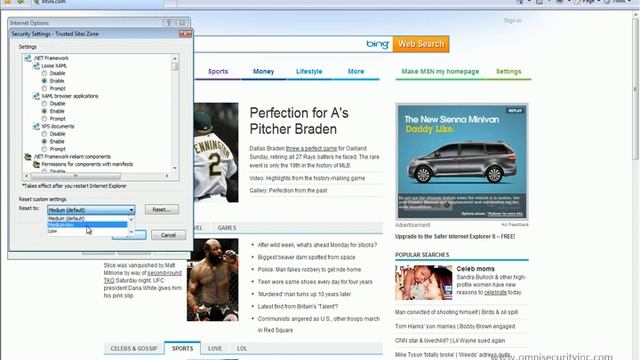Screen dimensions: 640x360
Task: Click the Bing search input field
Action: [x=278, y=44]
